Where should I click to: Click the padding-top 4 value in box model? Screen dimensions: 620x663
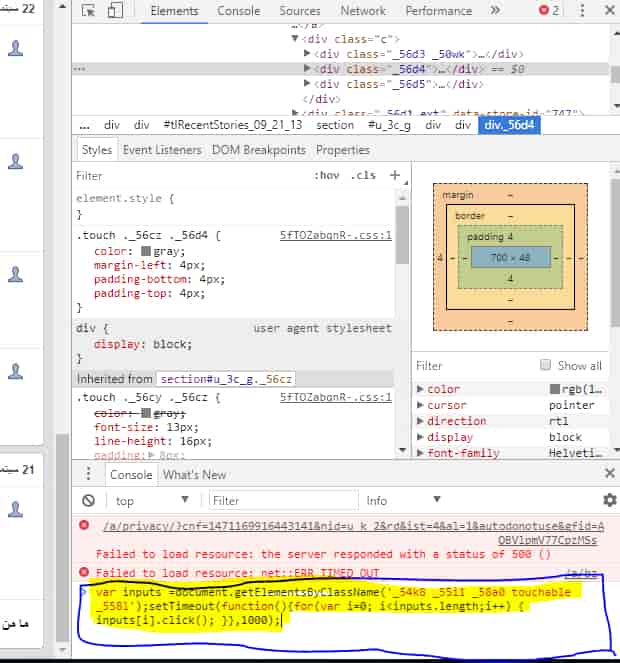510,237
